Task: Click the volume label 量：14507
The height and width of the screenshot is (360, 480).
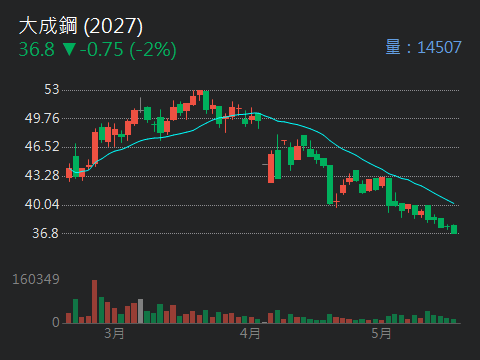Action: click(423, 47)
